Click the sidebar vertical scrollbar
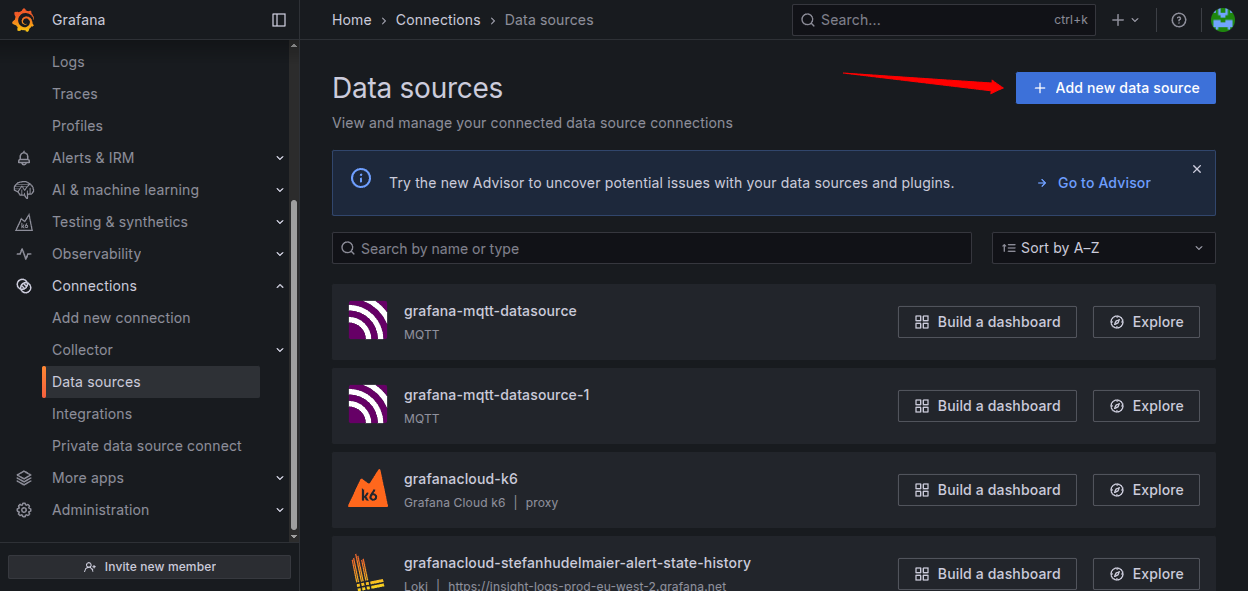Screen dimensions: 1248x591 (294, 365)
